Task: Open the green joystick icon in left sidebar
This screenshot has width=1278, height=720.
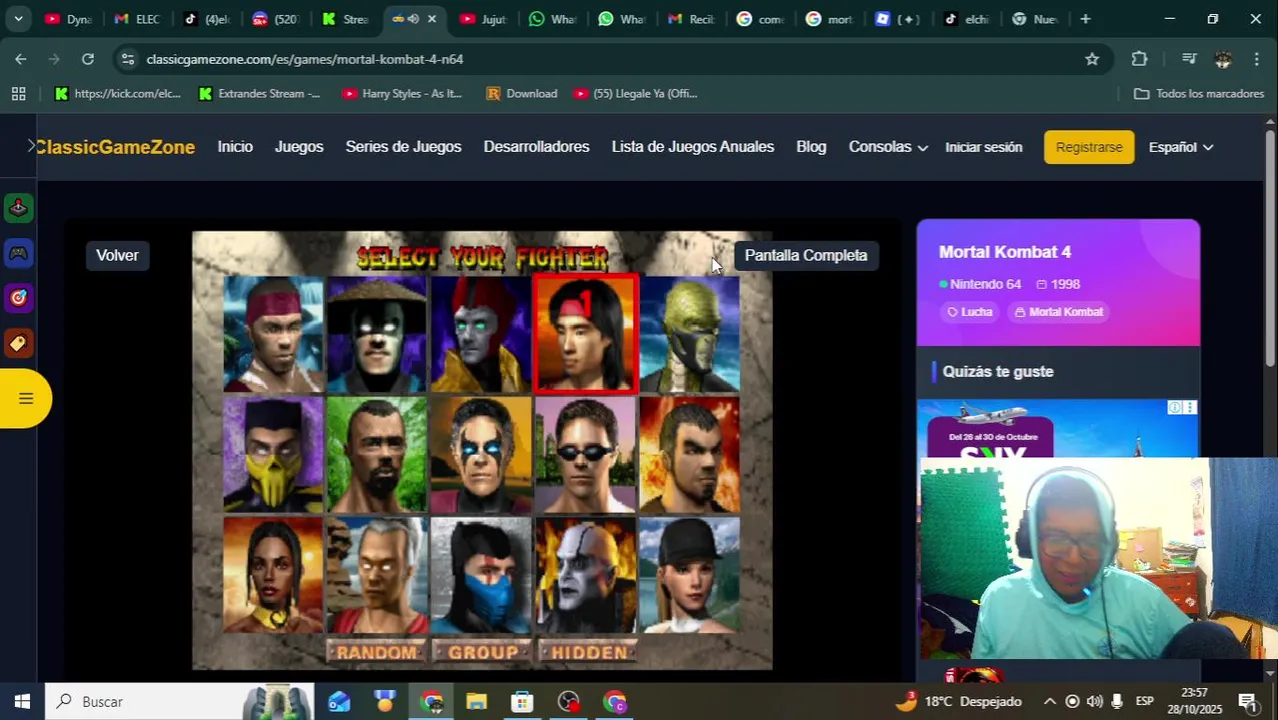Action: pyautogui.click(x=18, y=208)
